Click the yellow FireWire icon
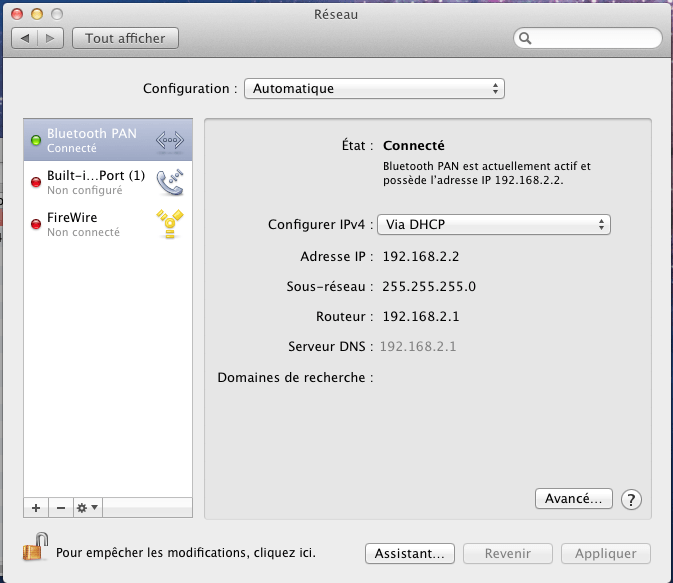Viewport: 673px width, 583px height. 170,224
